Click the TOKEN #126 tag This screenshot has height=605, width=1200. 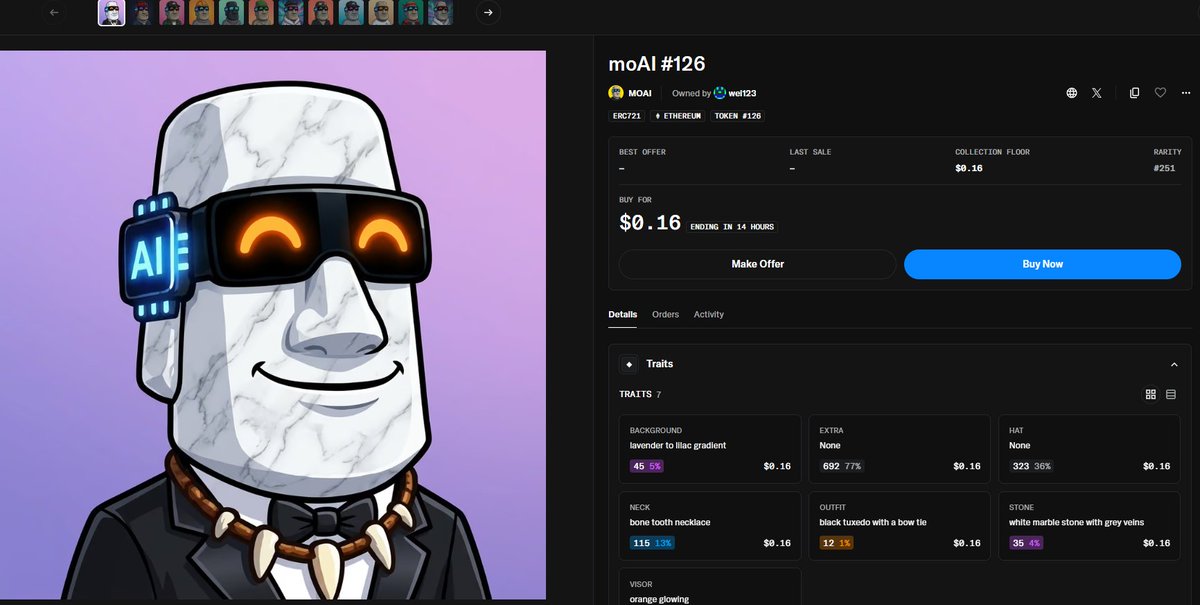pos(738,116)
